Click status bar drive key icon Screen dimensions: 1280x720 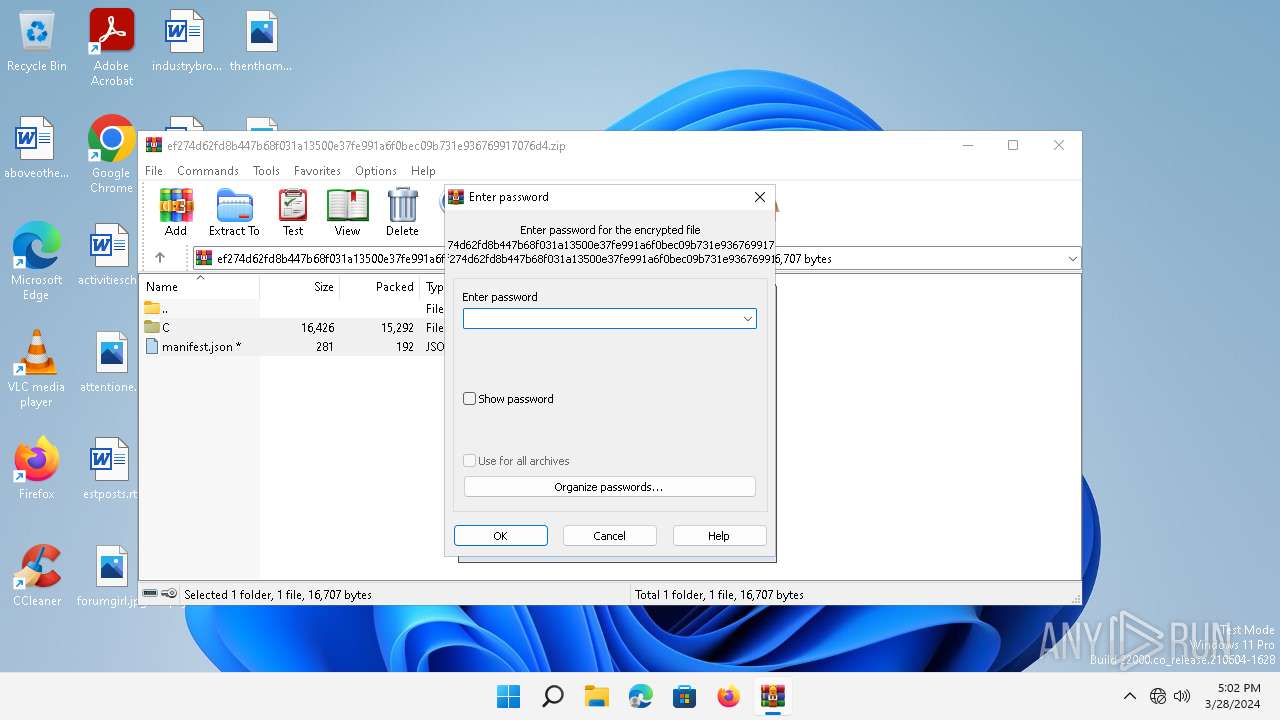(x=169, y=594)
